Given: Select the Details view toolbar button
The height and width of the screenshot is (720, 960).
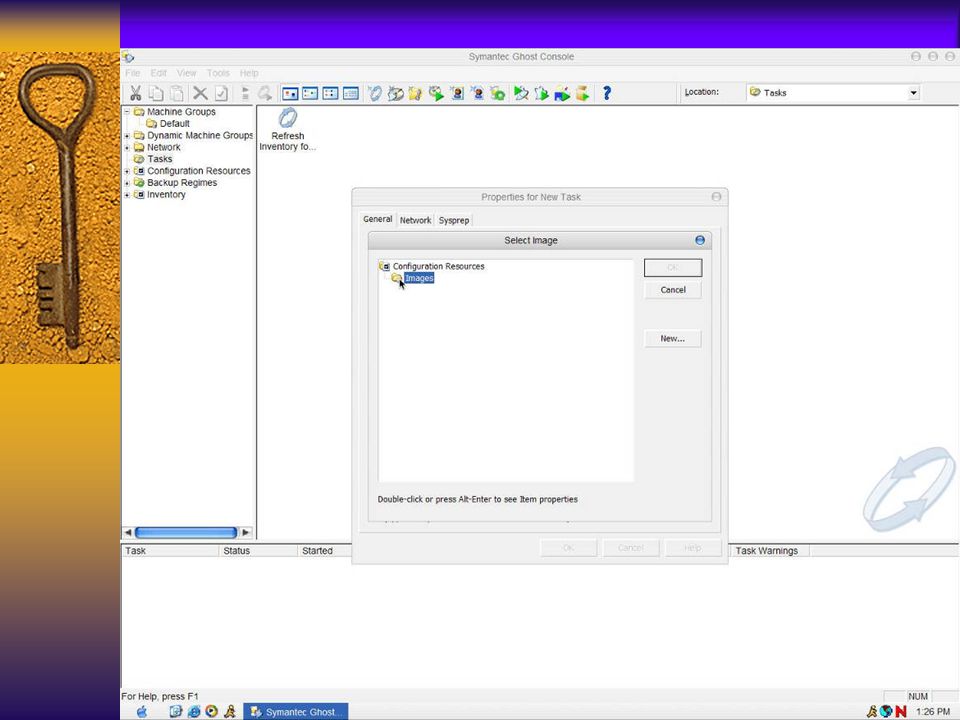Looking at the screenshot, I should point(351,93).
